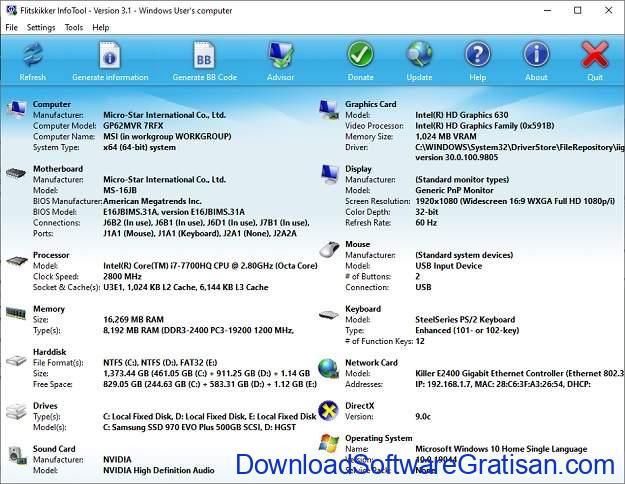Open the Settings menu

point(41,27)
